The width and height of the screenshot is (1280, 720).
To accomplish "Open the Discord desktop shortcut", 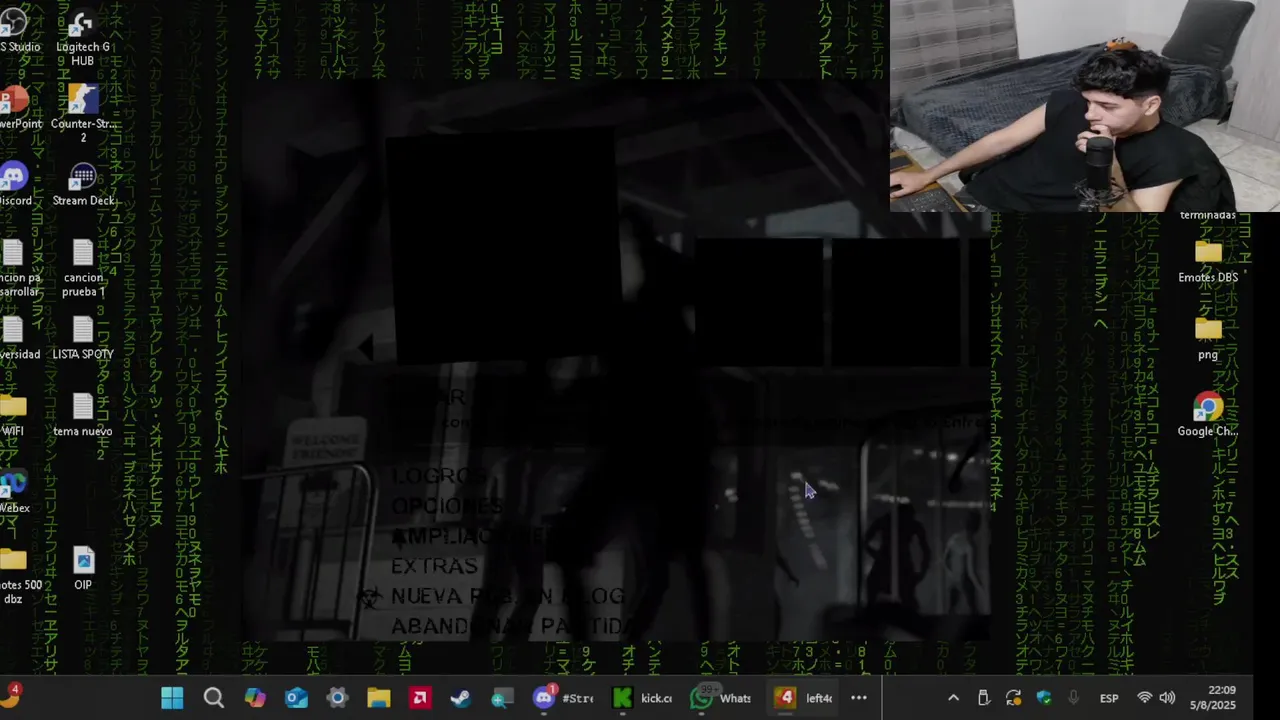I will [14, 185].
